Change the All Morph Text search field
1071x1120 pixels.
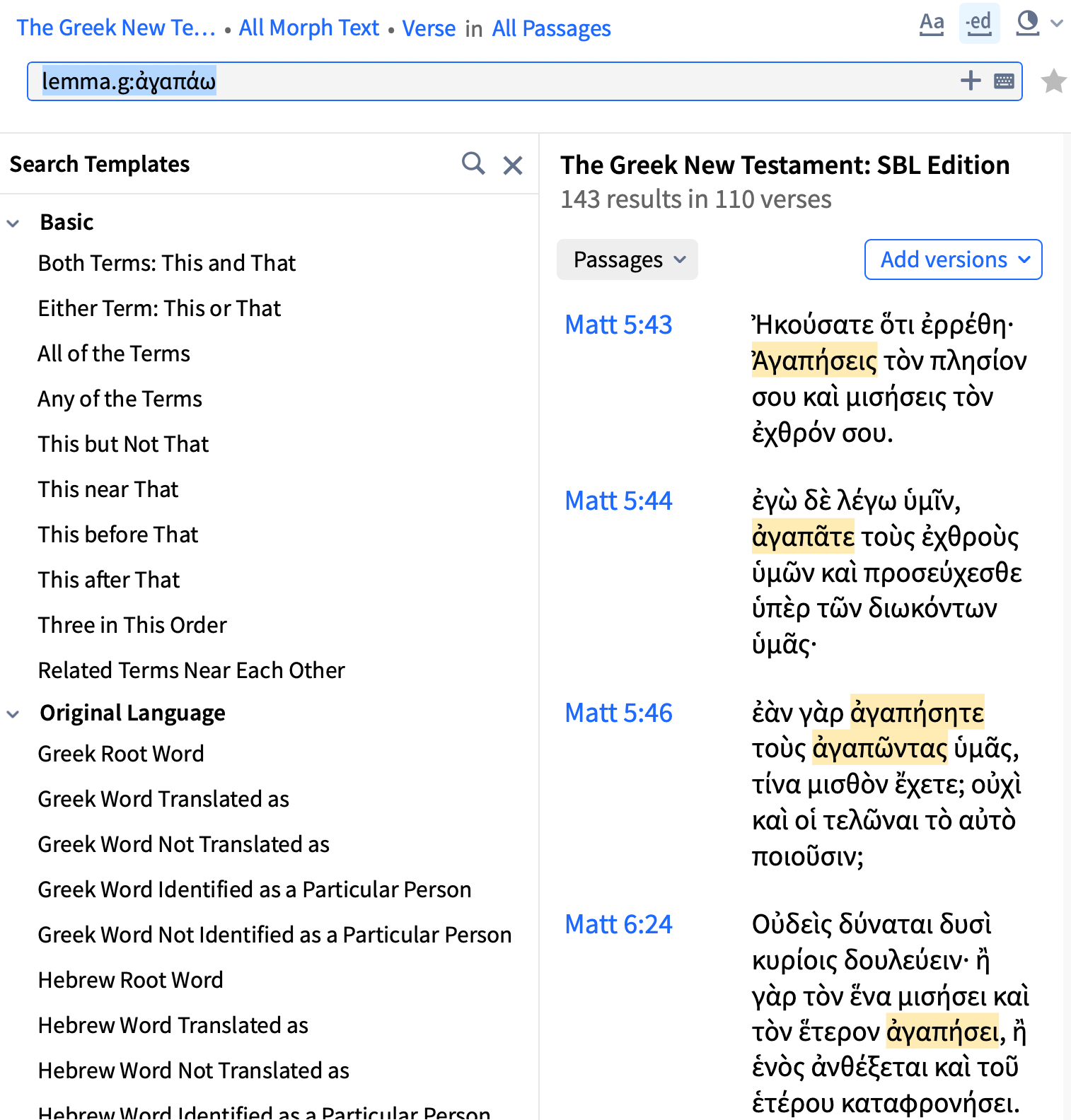point(309,28)
